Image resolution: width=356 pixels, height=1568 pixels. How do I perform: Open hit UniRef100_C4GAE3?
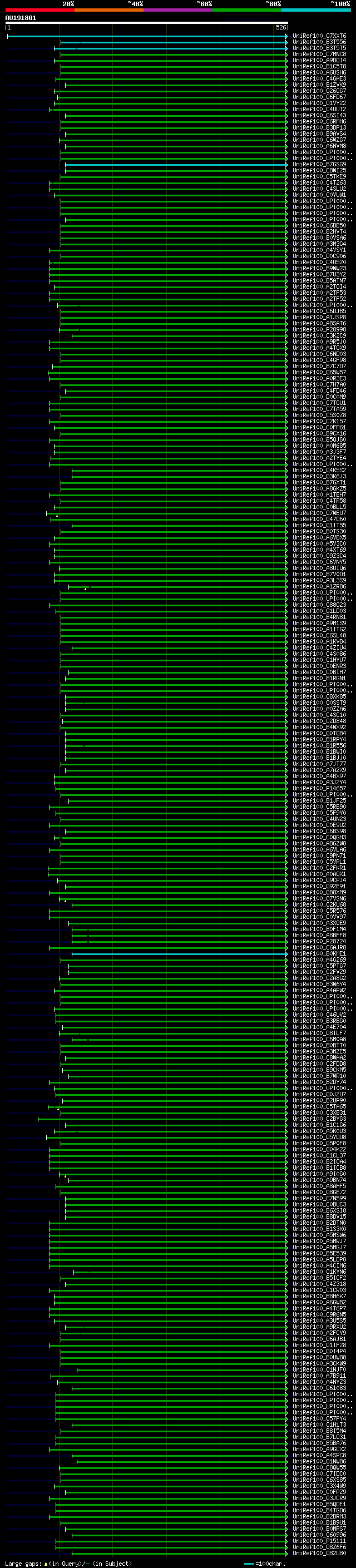coord(319,78)
